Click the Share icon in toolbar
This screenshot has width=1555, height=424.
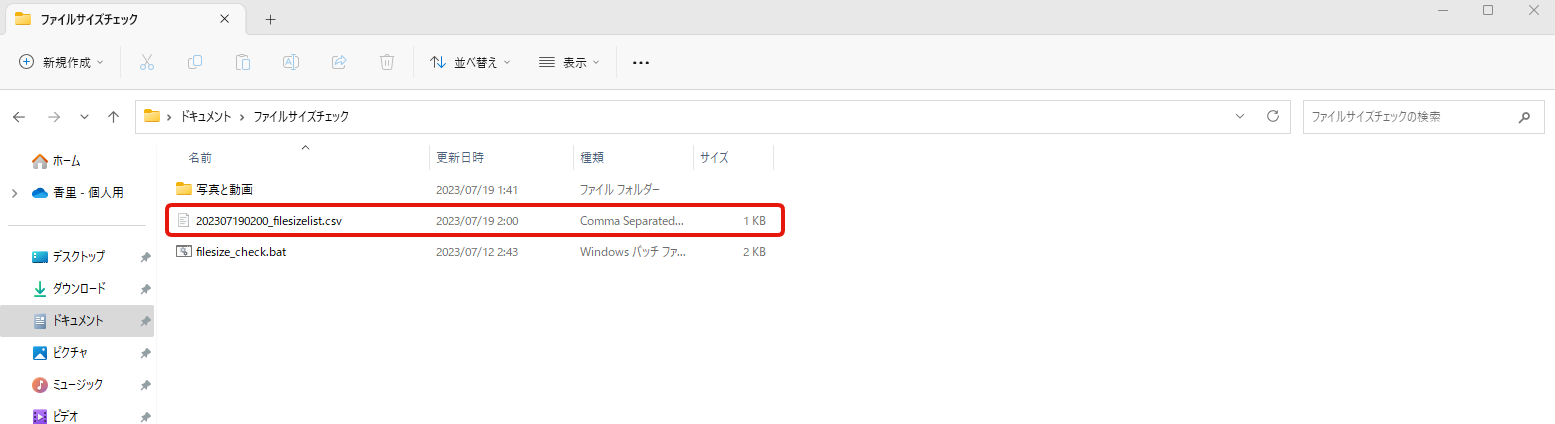(339, 62)
